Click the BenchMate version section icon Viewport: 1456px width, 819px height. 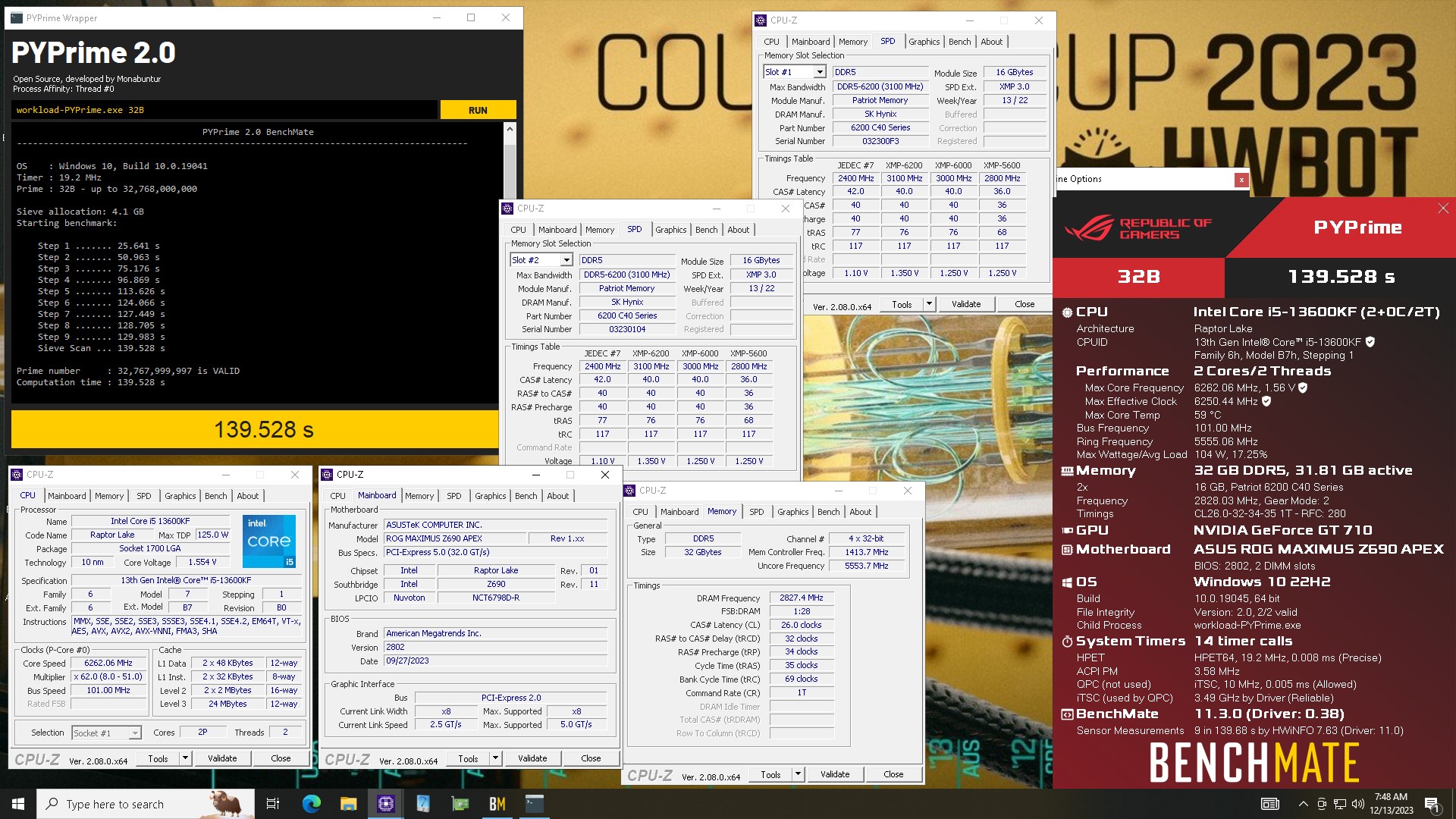1067,714
